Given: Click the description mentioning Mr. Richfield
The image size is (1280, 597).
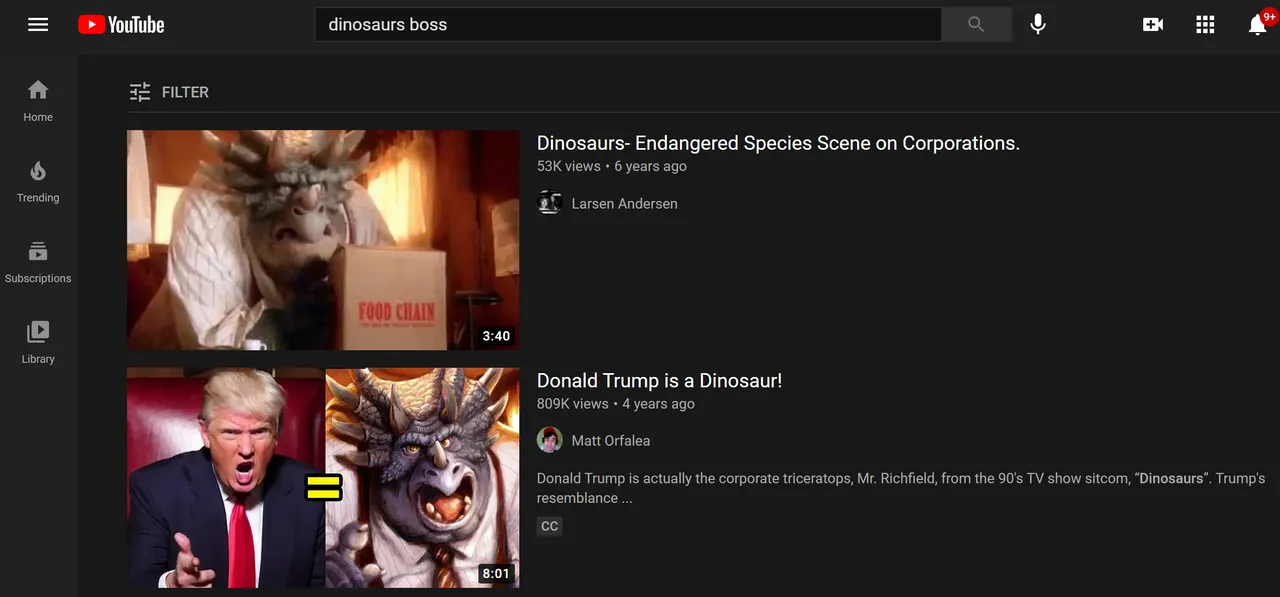Looking at the screenshot, I should [901, 488].
